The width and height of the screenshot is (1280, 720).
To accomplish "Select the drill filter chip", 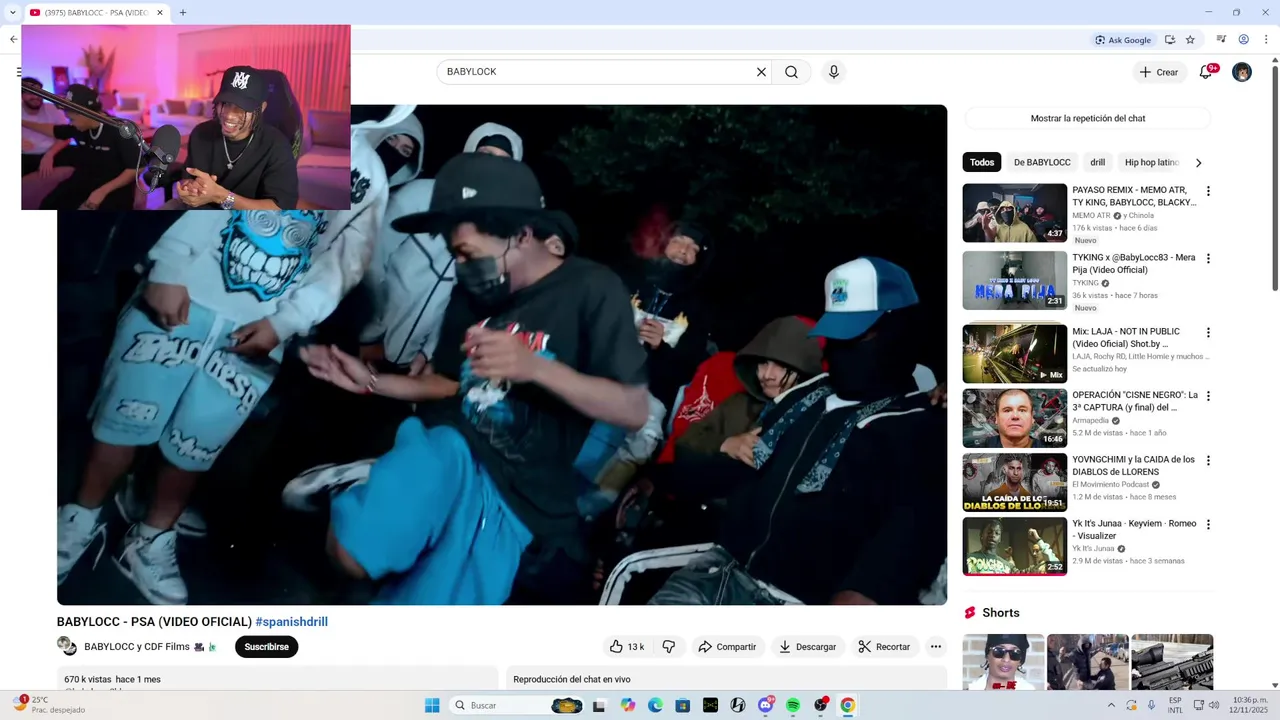I will (x=1098, y=162).
